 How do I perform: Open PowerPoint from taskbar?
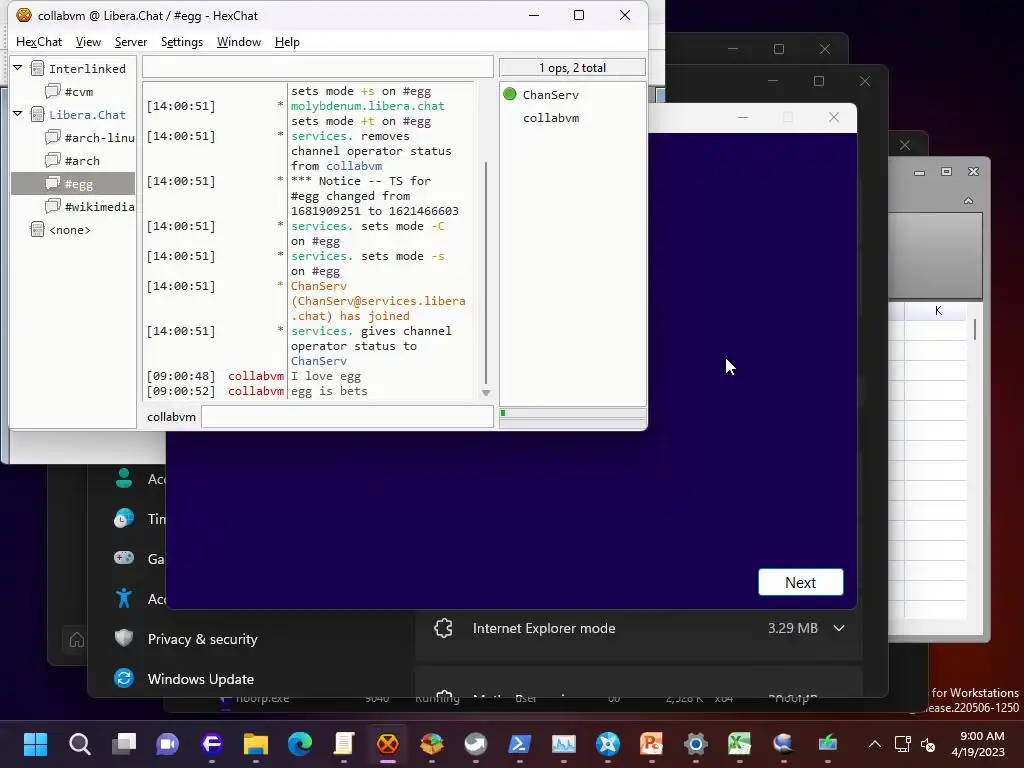pos(651,744)
